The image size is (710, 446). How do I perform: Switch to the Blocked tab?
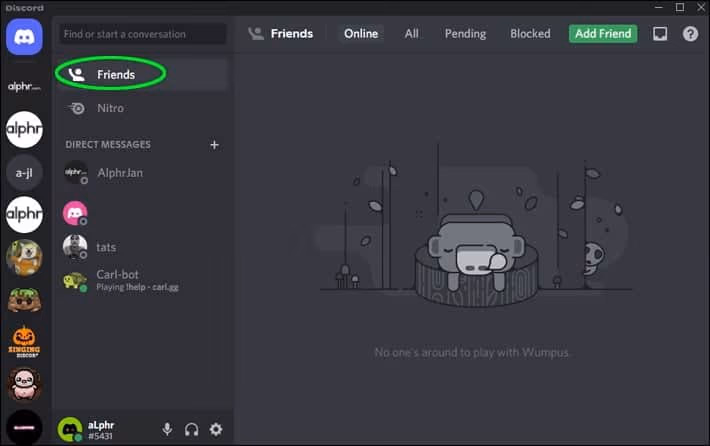530,34
